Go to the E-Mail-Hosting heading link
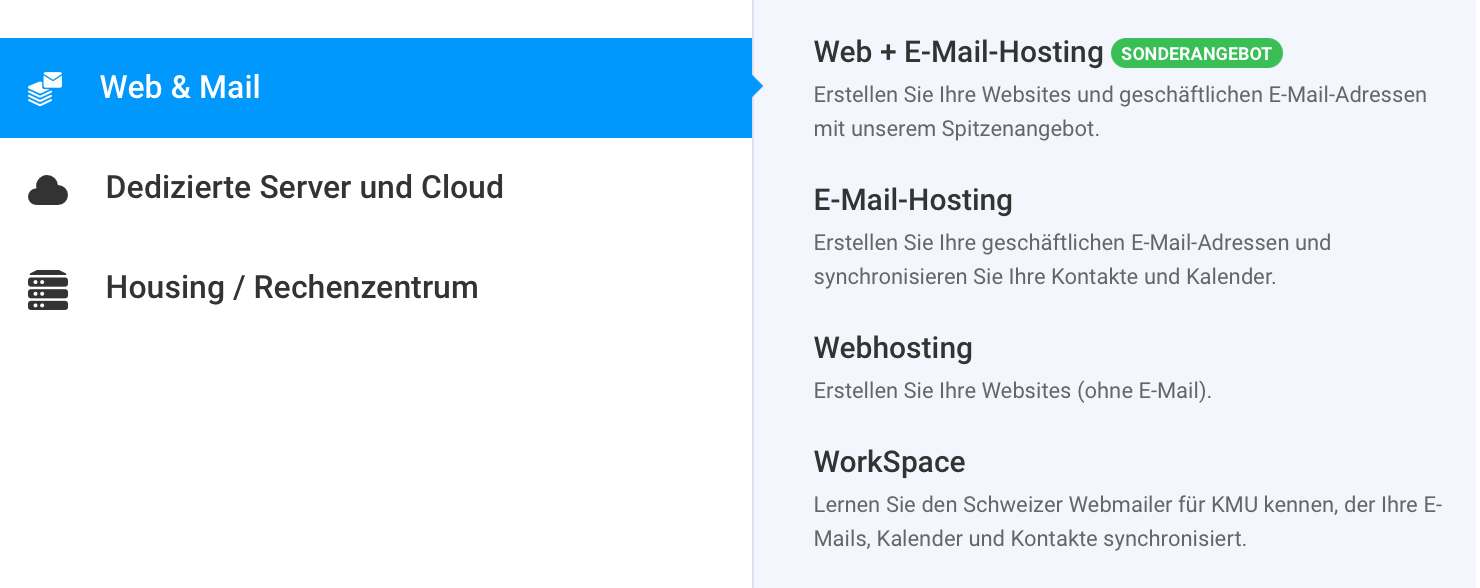The image size is (1480, 588). coord(913,200)
